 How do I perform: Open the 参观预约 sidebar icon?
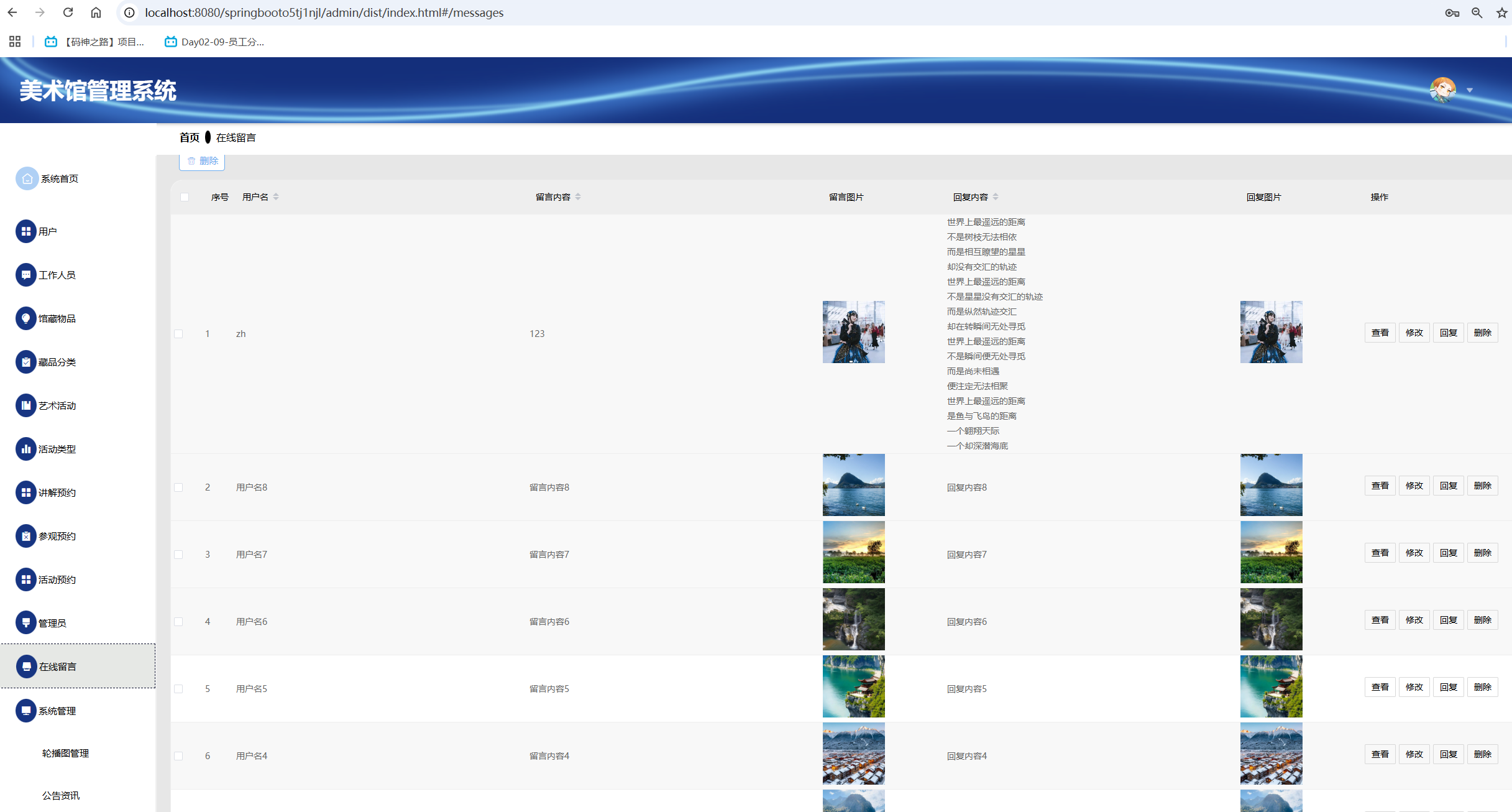coord(25,536)
